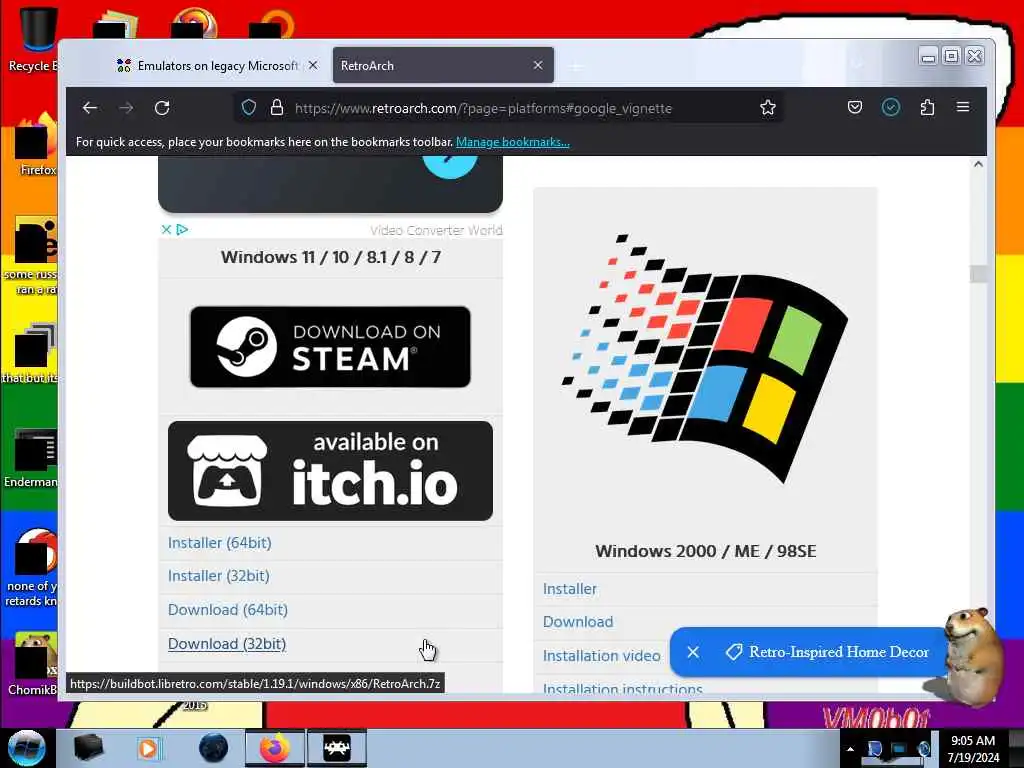This screenshot has width=1024, height=768.
Task: Open media player taskbar icon
Action: (x=148, y=748)
